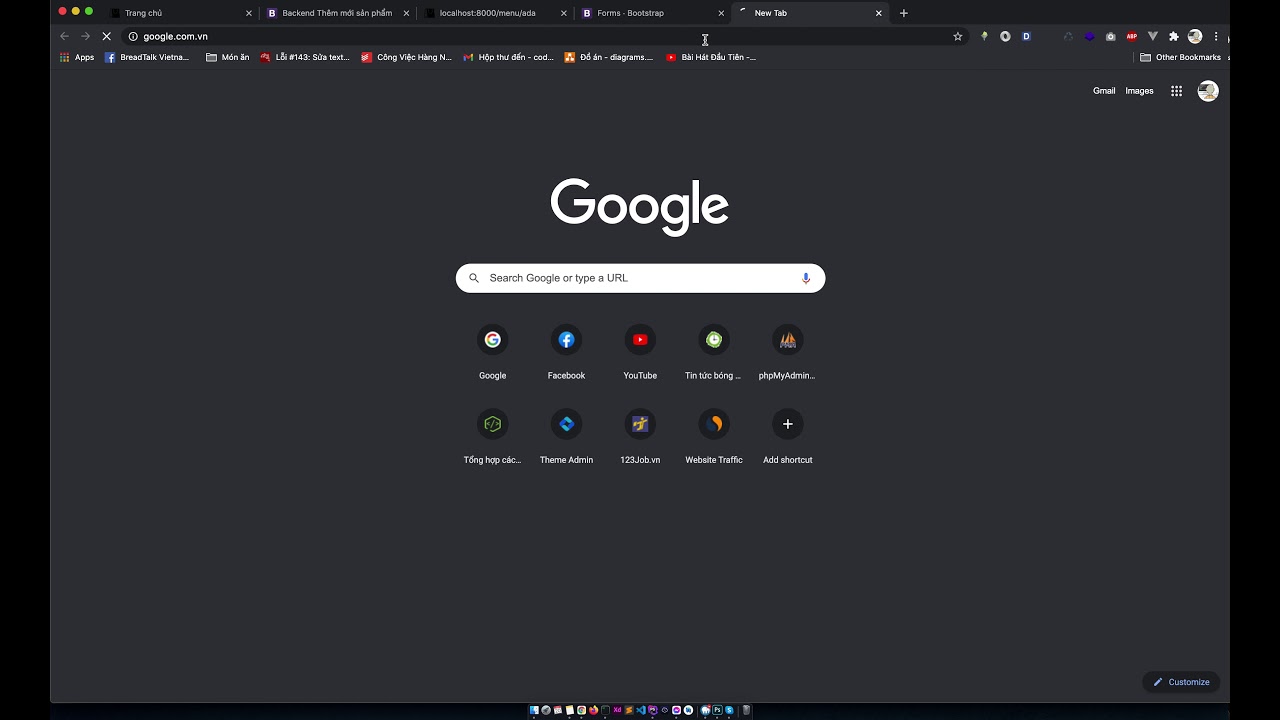The image size is (1280, 720).
Task: Click the address bar showing google.com.vn
Action: (x=545, y=36)
